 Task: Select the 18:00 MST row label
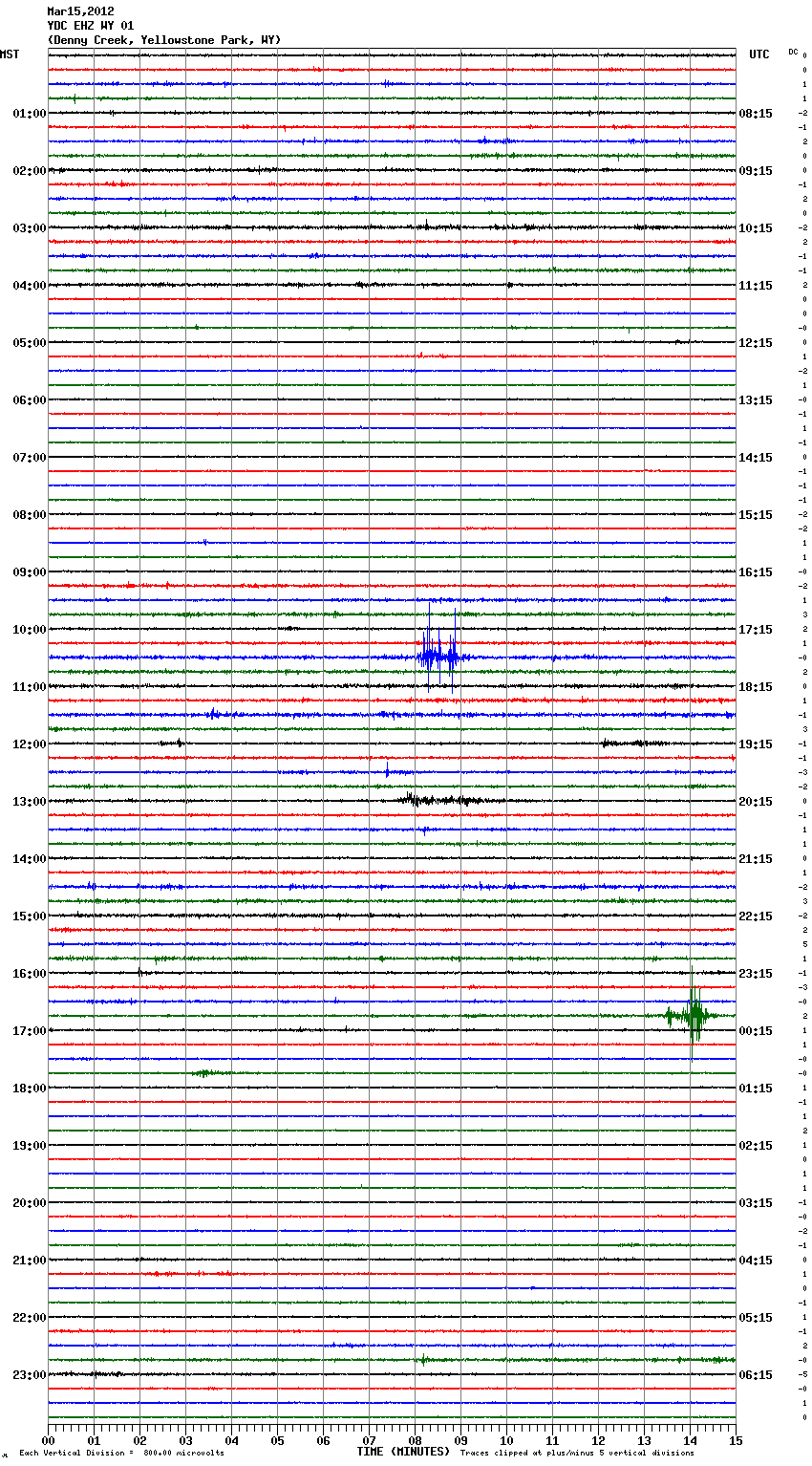(x=30, y=1089)
